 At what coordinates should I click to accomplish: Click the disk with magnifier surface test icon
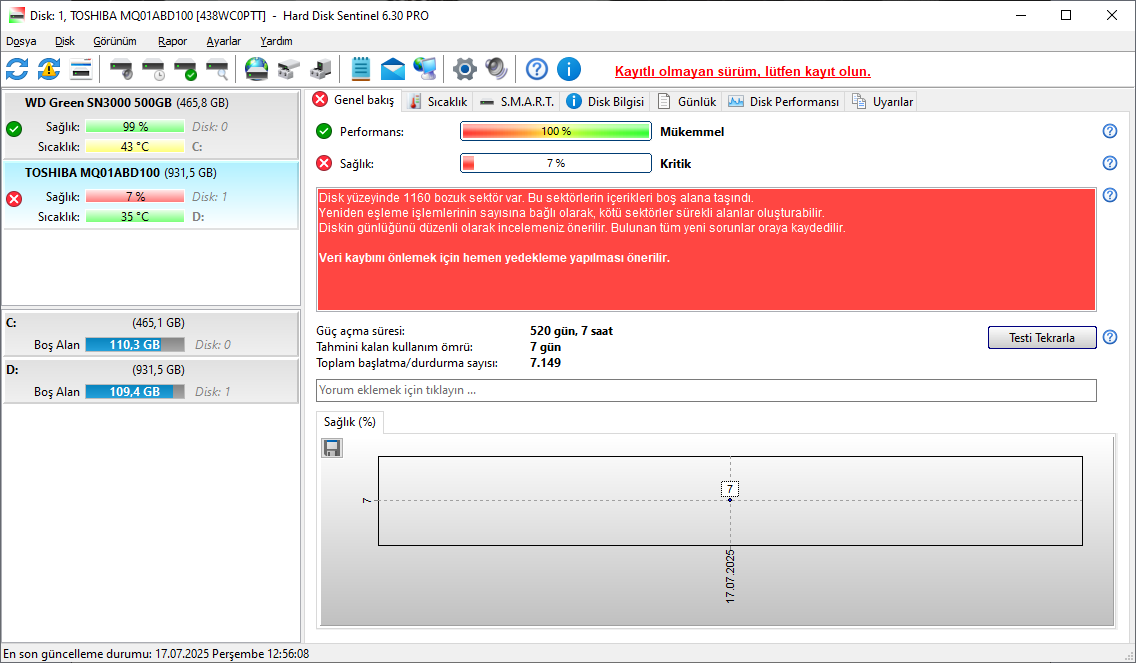click(x=217, y=70)
